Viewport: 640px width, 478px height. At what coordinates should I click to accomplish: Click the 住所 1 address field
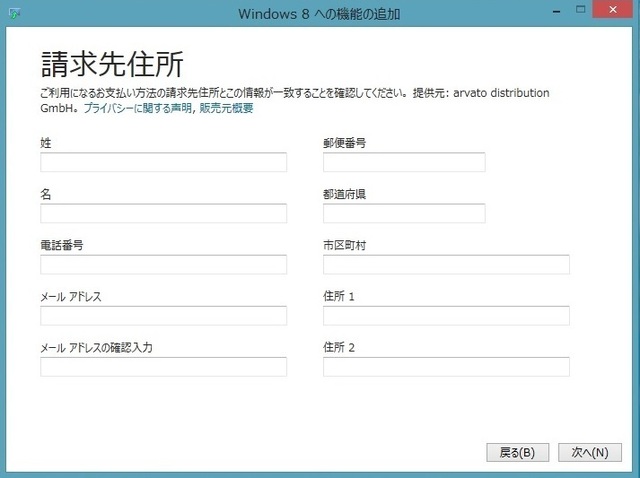click(446, 316)
